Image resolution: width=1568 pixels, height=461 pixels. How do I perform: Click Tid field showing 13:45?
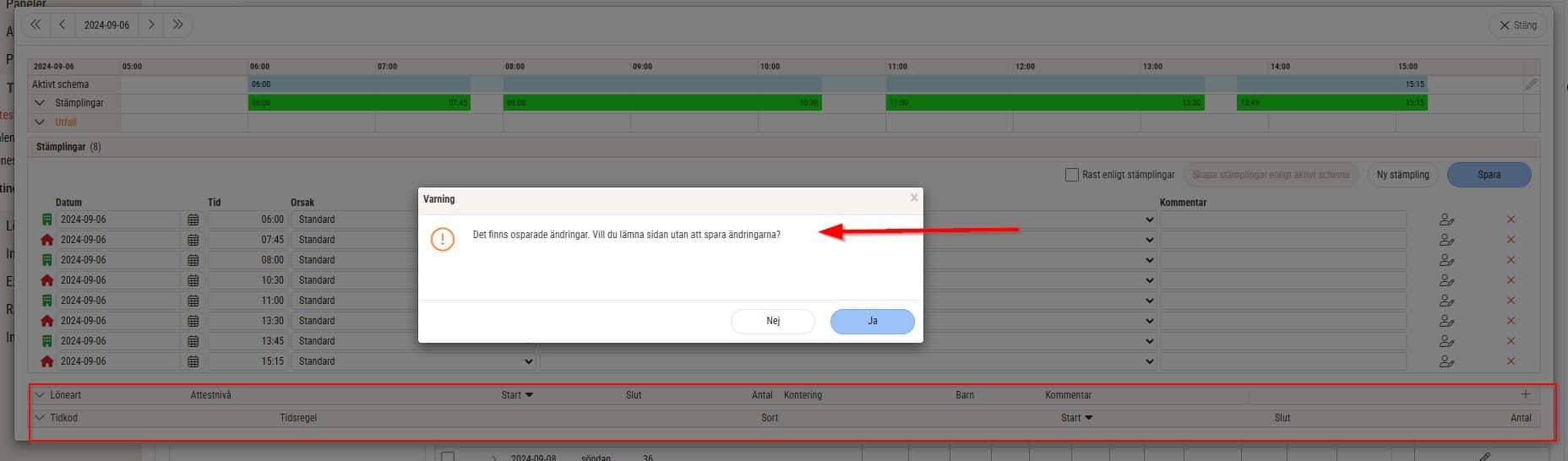(x=247, y=341)
